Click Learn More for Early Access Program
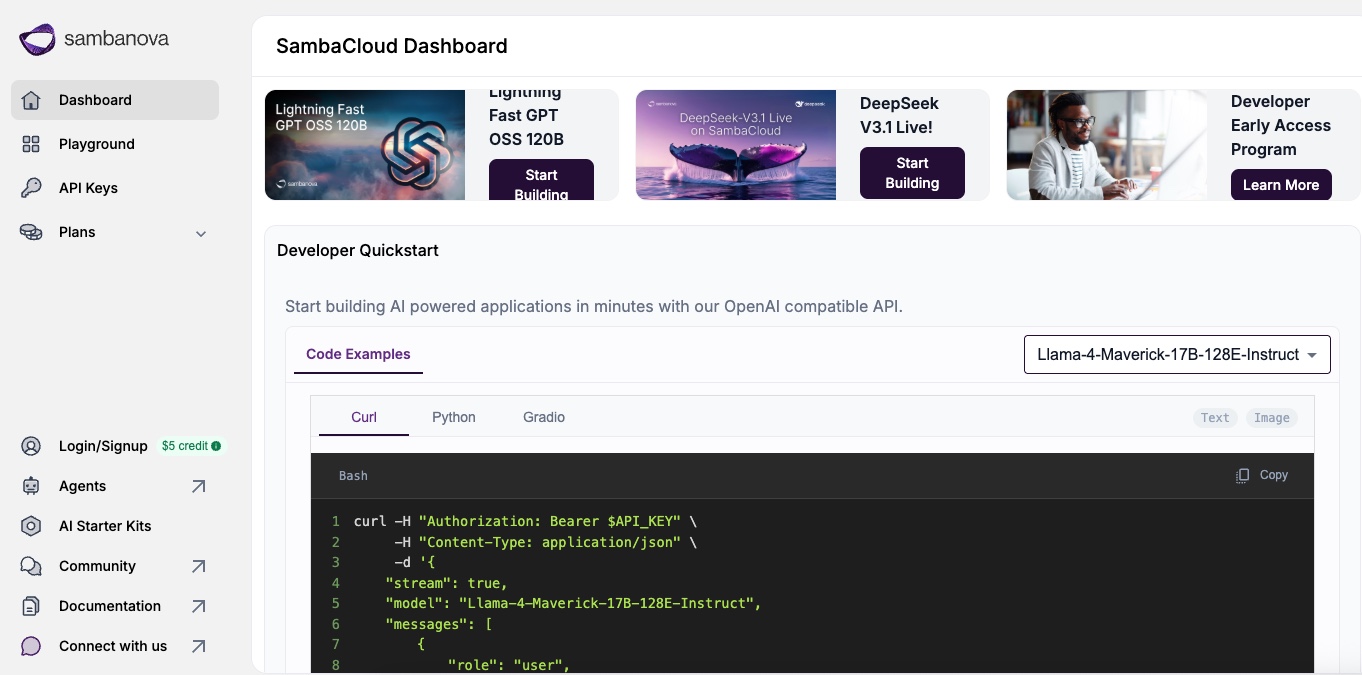The width and height of the screenshot is (1362, 675). tap(1281, 185)
